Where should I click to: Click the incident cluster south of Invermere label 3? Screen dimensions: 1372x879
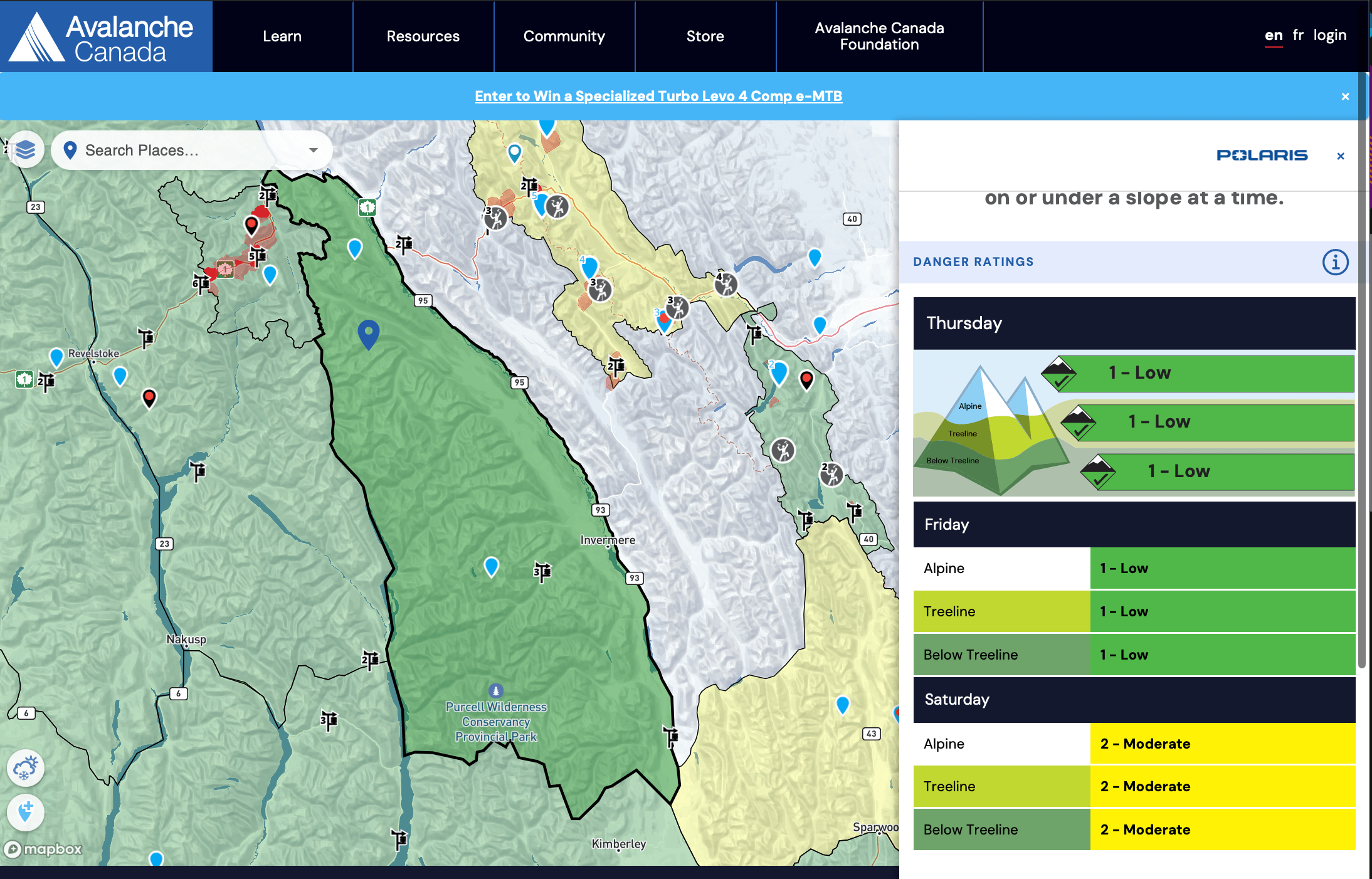click(542, 571)
